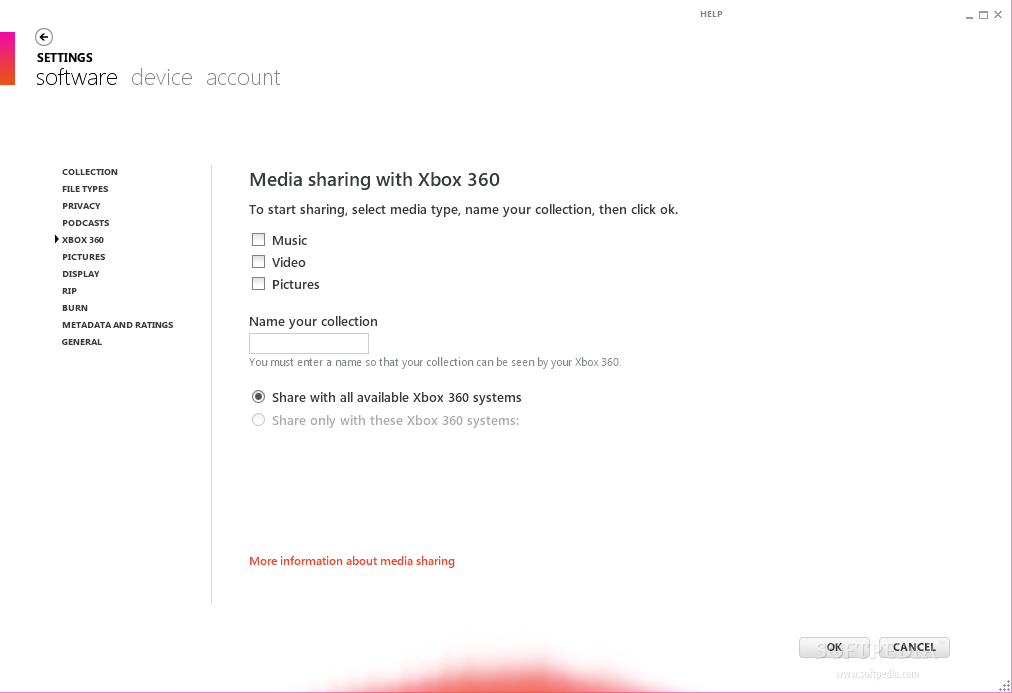This screenshot has height=693, width=1012.
Task: Enable the Music sharing checkbox
Action: point(258,240)
